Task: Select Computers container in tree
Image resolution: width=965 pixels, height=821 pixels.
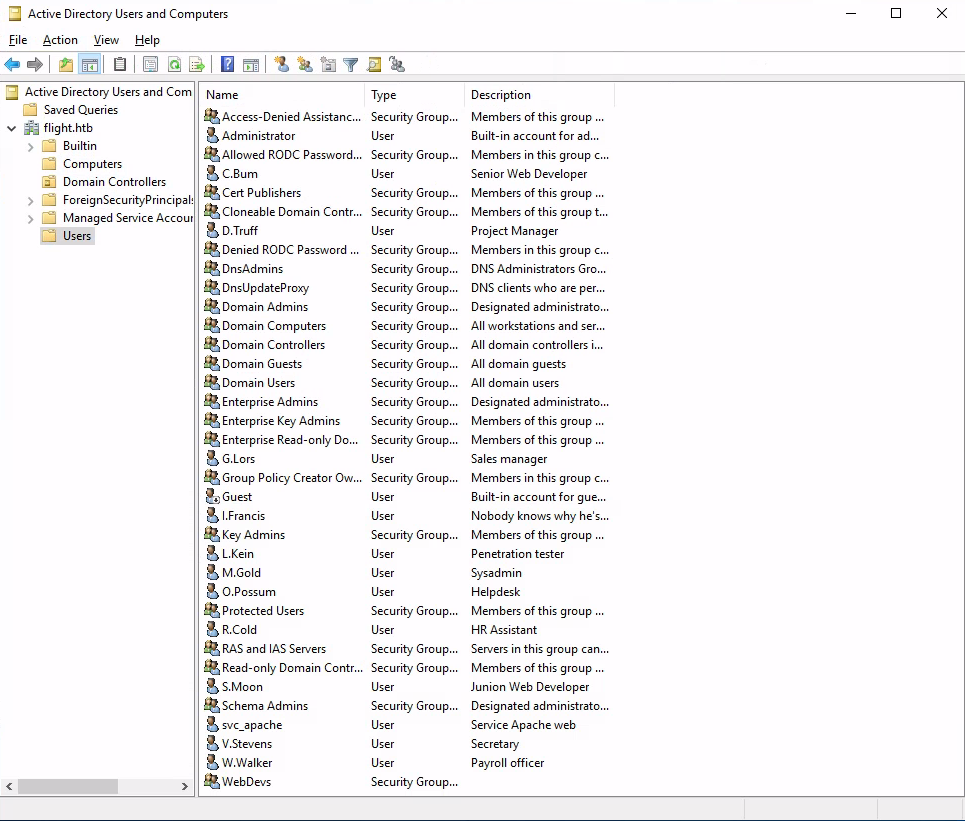Action: pos(92,164)
